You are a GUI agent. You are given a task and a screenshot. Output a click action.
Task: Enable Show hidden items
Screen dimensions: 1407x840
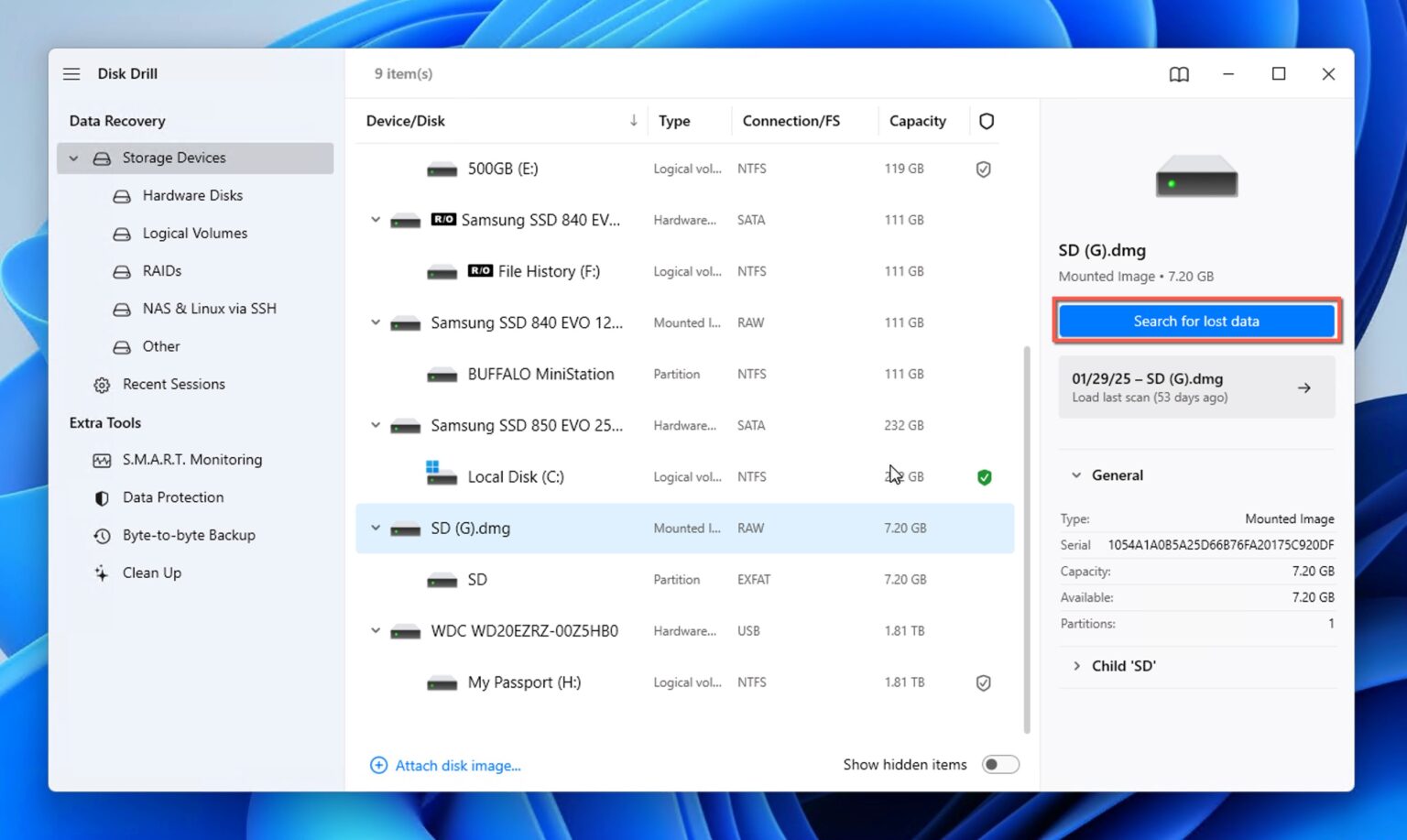coord(1000,764)
